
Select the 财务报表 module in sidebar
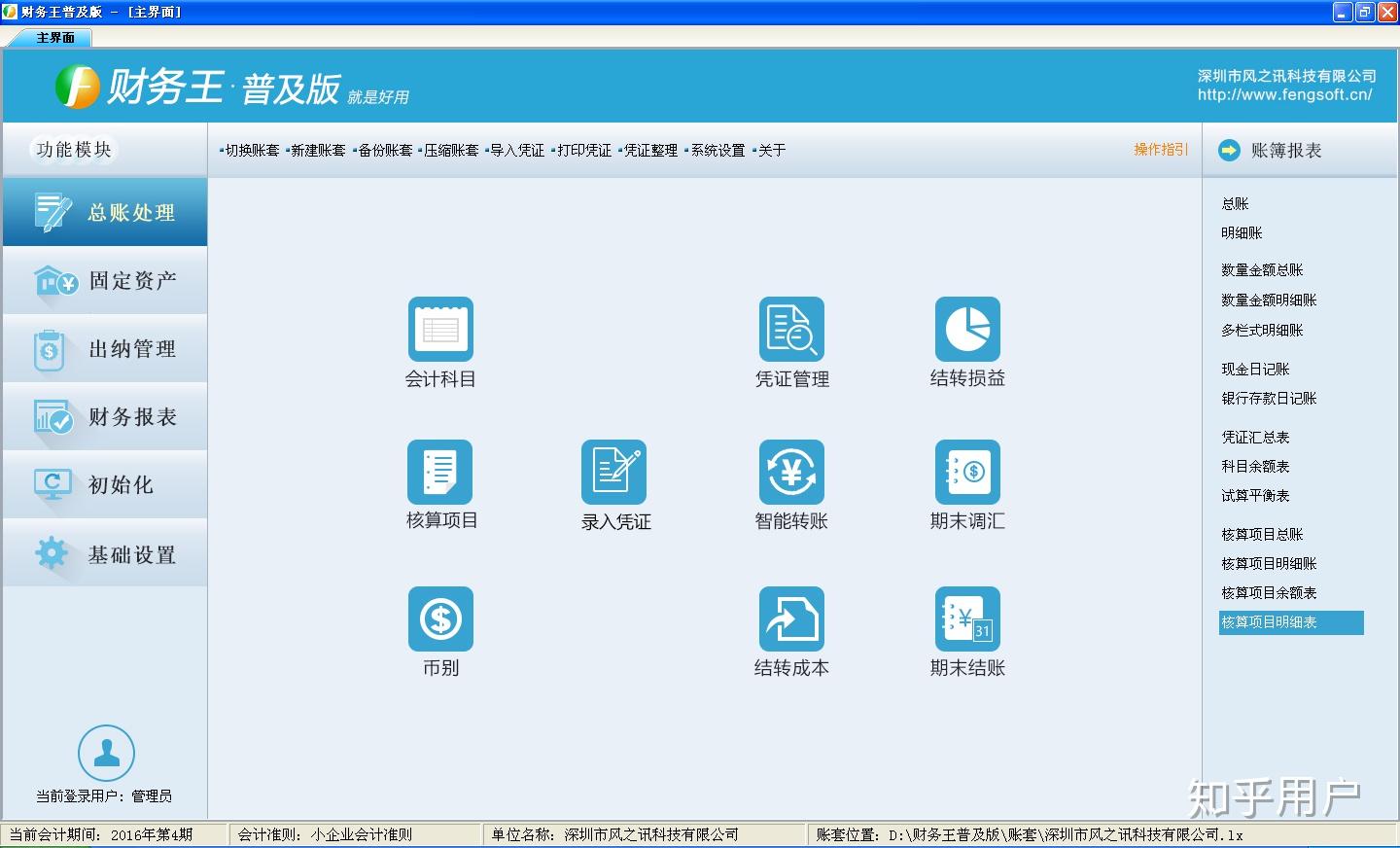click(x=105, y=417)
